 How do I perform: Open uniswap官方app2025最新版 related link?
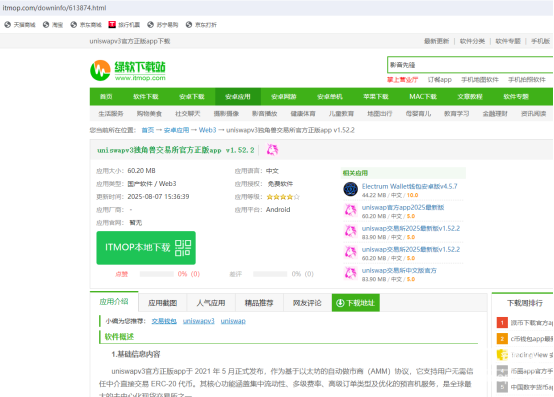coord(403,207)
